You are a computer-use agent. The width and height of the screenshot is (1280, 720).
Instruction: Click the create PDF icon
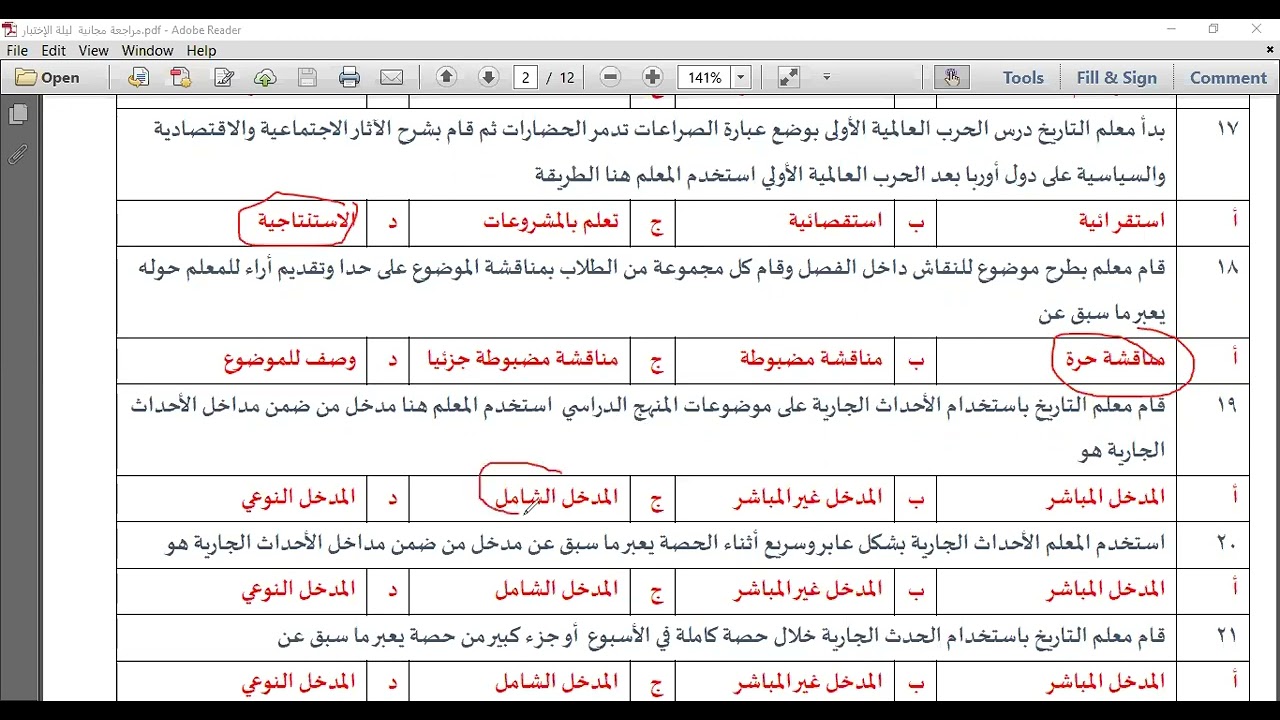click(180, 77)
